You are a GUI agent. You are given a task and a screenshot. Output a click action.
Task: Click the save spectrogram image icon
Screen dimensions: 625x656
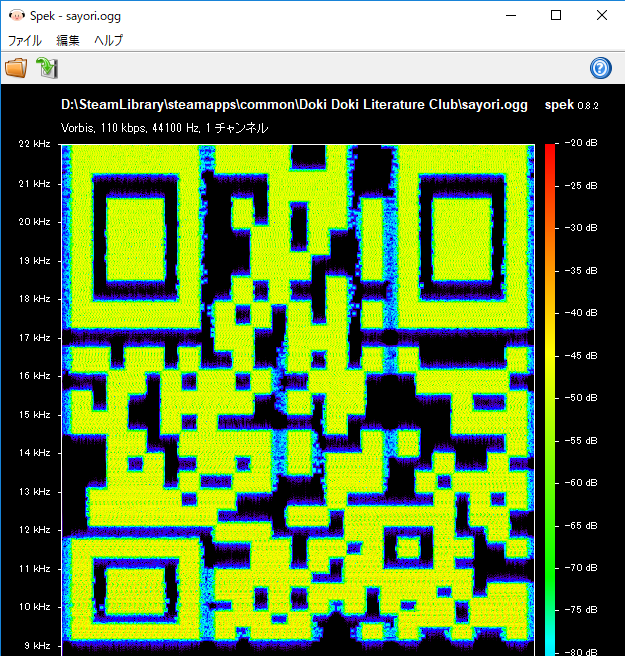coord(47,68)
